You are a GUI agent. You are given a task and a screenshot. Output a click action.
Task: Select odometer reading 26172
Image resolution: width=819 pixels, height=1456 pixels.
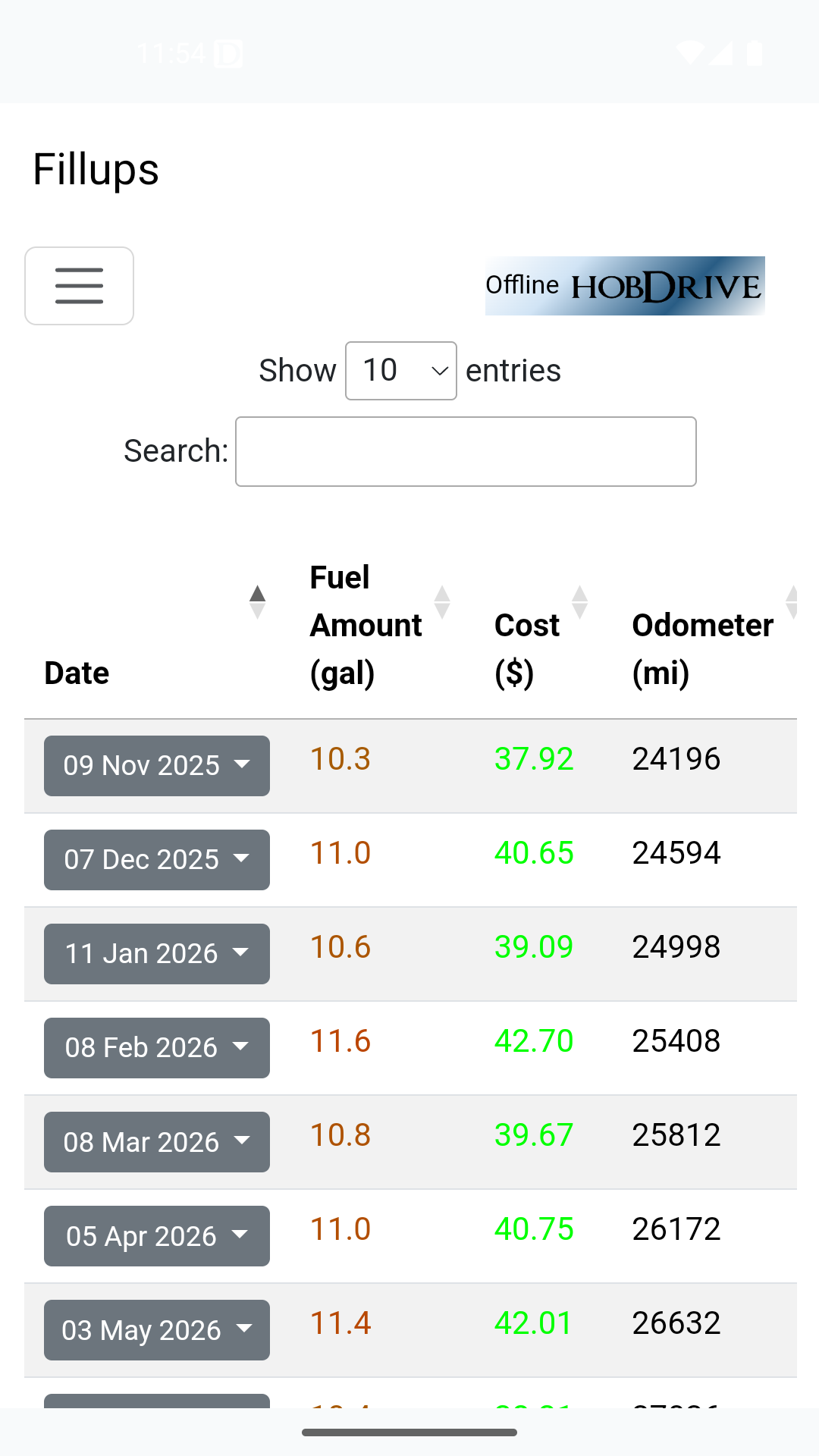(676, 1229)
